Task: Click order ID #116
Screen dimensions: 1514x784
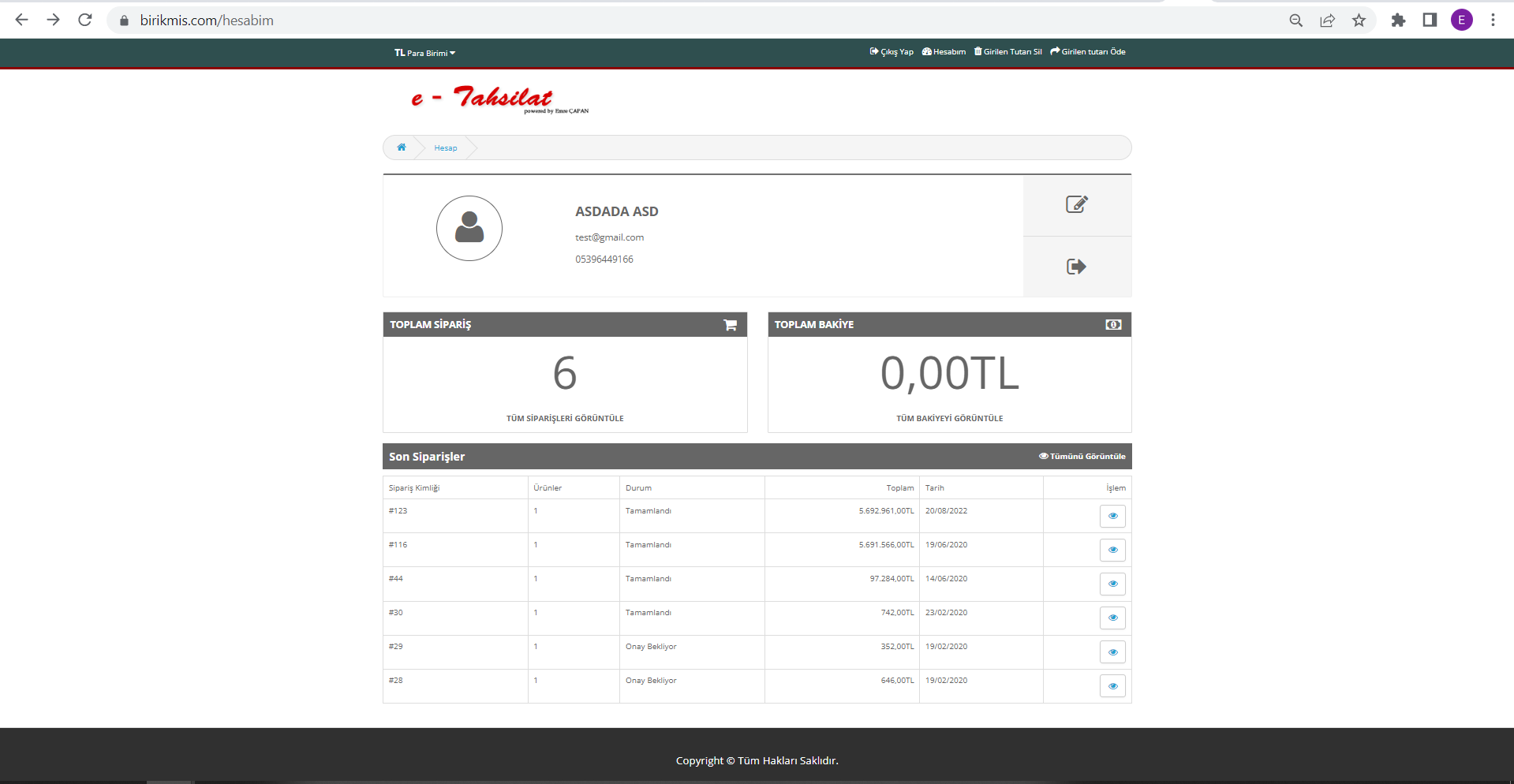Action: coord(398,545)
